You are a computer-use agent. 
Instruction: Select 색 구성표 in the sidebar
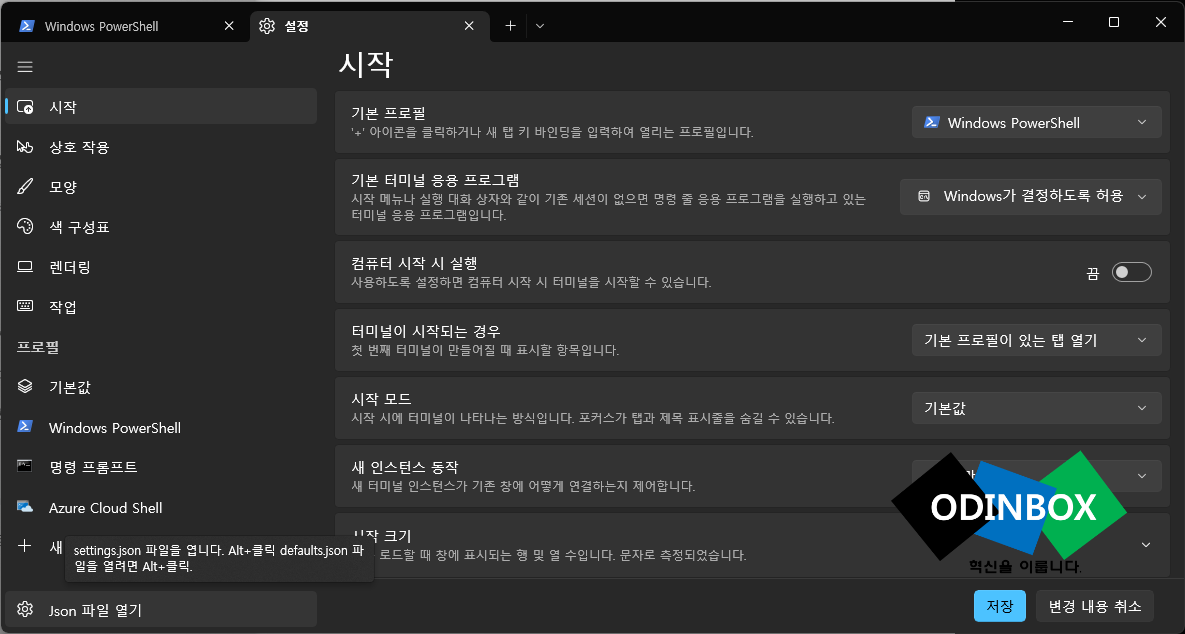(161, 227)
